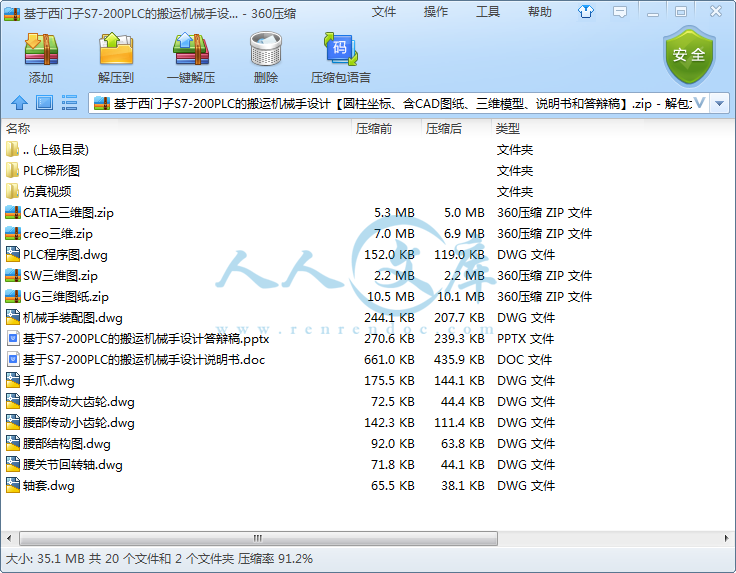The image size is (736, 573).
Task: Click the scrollbar left arrow
Action: pyautogui.click(x=9, y=538)
